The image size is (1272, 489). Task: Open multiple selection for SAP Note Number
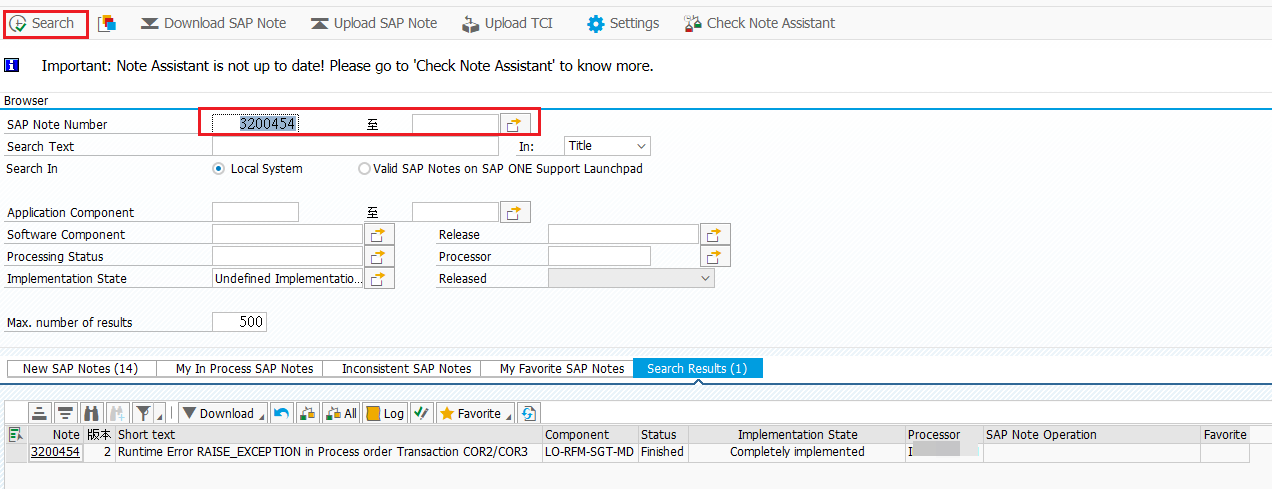pos(515,124)
